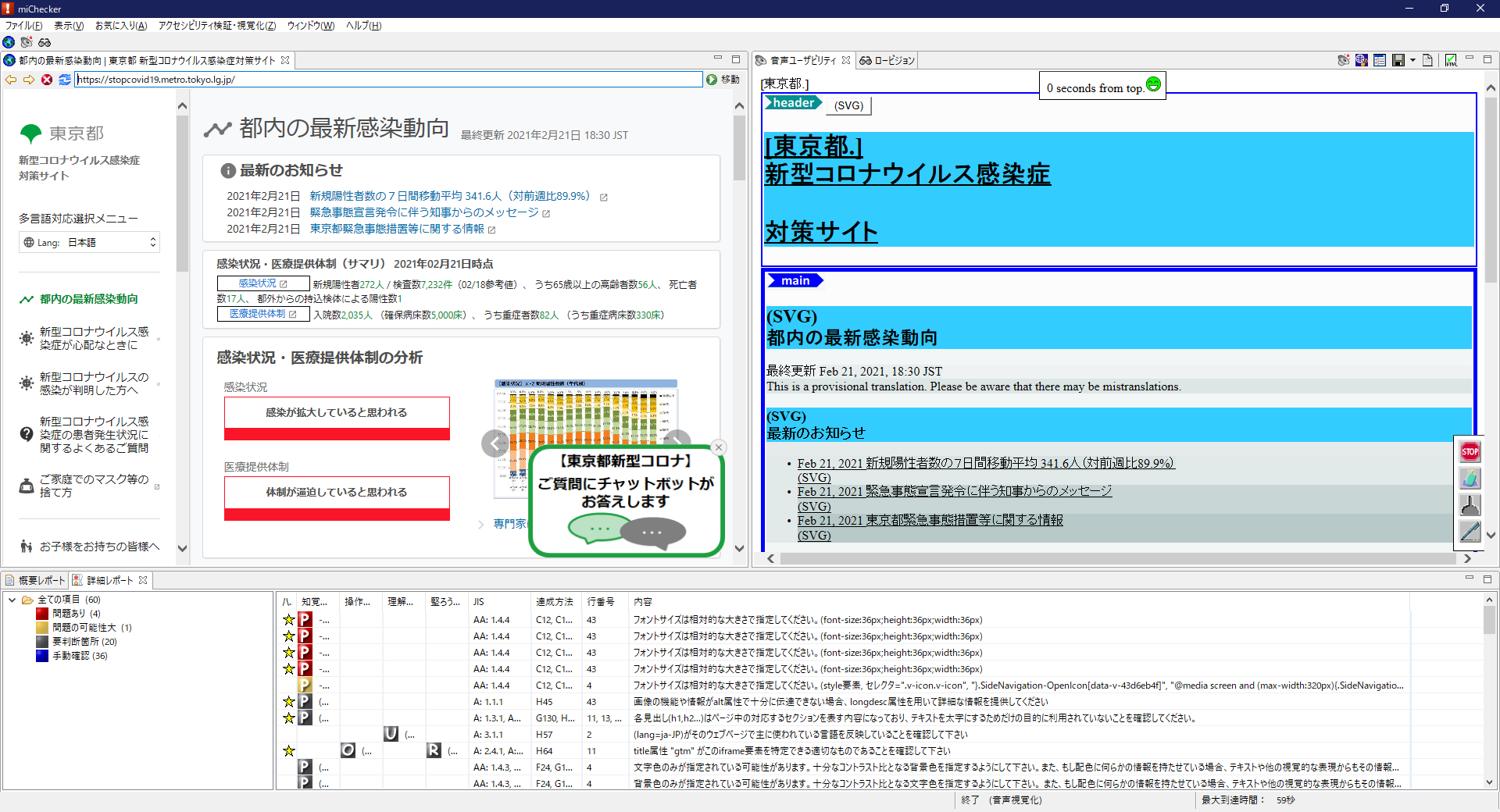Click the floppy disk save icon
The image size is (1500, 812).
coord(1398,60)
